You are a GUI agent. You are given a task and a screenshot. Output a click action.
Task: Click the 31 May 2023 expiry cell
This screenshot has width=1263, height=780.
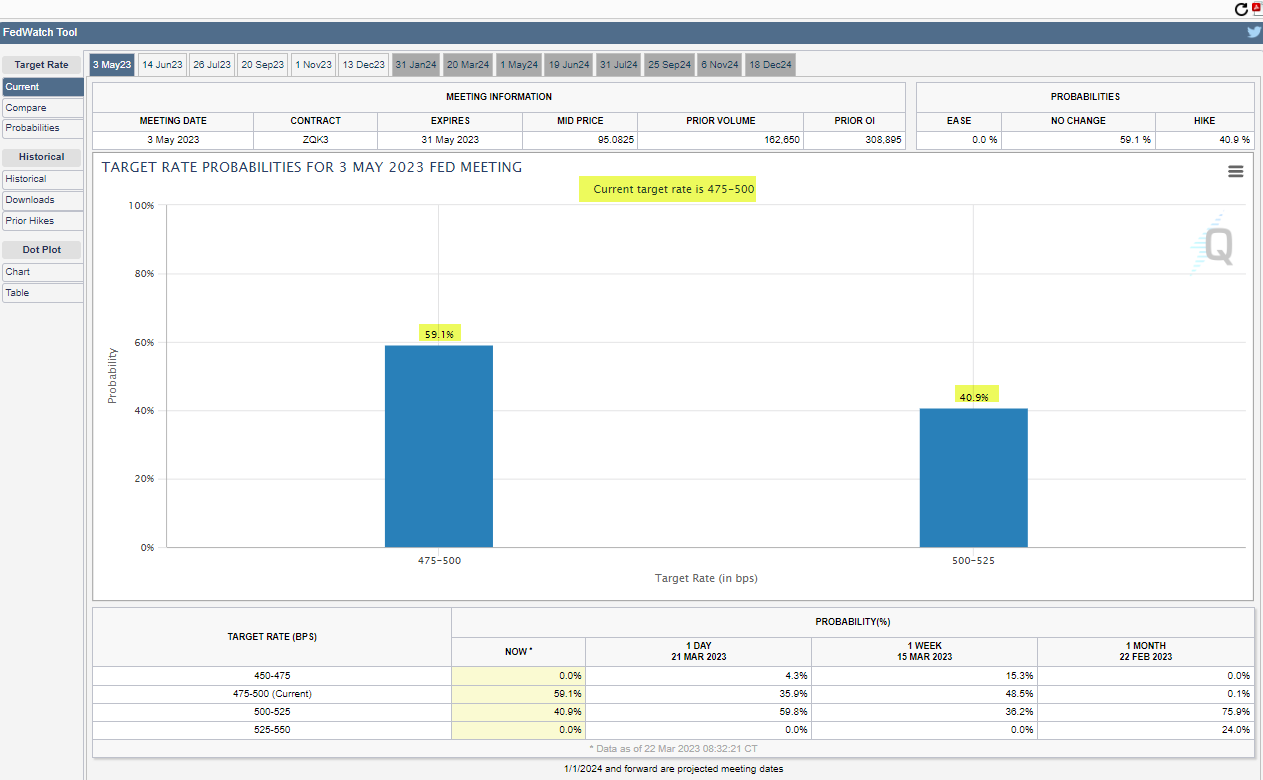coord(450,140)
